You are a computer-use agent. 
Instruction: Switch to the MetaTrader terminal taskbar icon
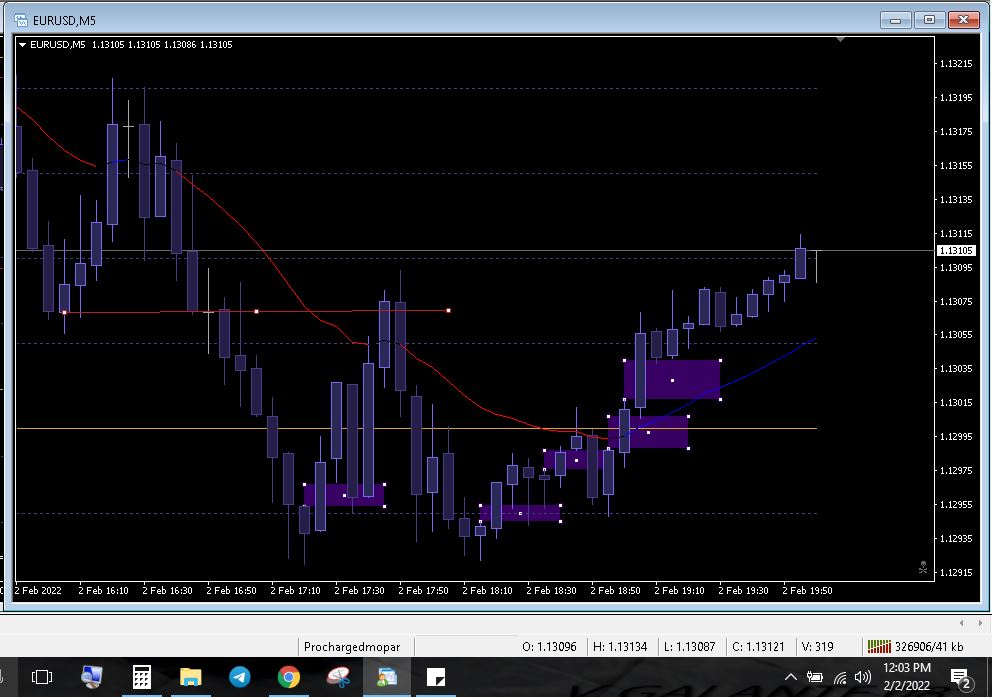(x=387, y=677)
